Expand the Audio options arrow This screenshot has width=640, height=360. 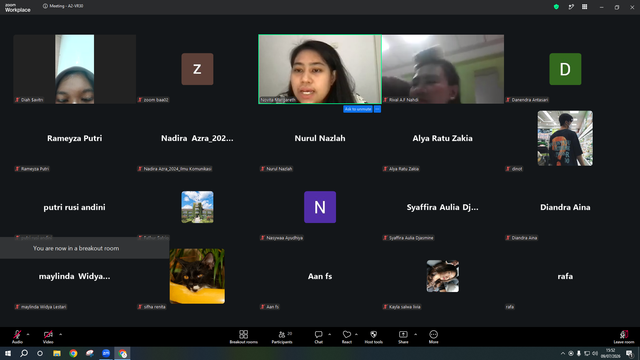(x=28, y=334)
